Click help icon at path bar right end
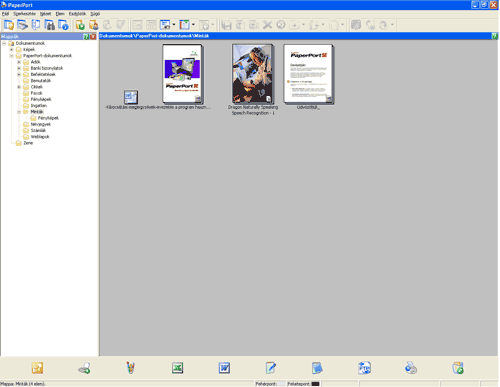 coord(495,36)
